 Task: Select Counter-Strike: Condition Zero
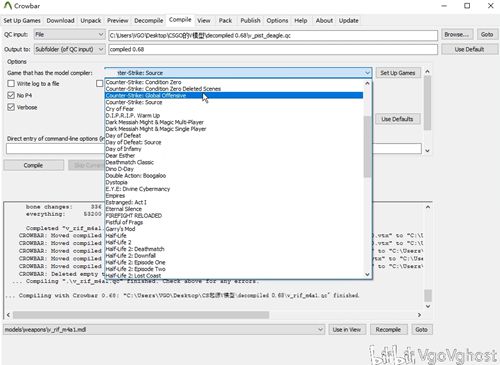pos(234,82)
